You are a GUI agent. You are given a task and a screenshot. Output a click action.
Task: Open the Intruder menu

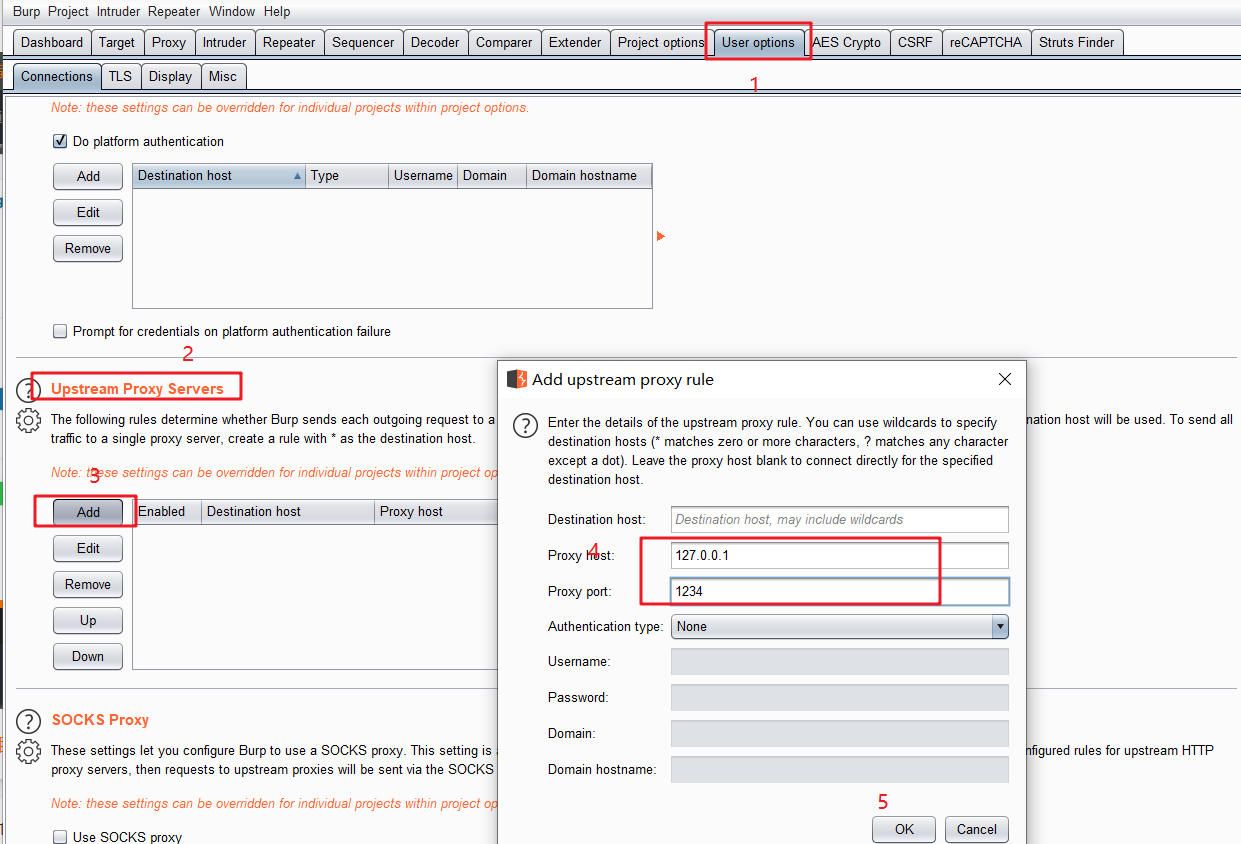[x=118, y=12]
